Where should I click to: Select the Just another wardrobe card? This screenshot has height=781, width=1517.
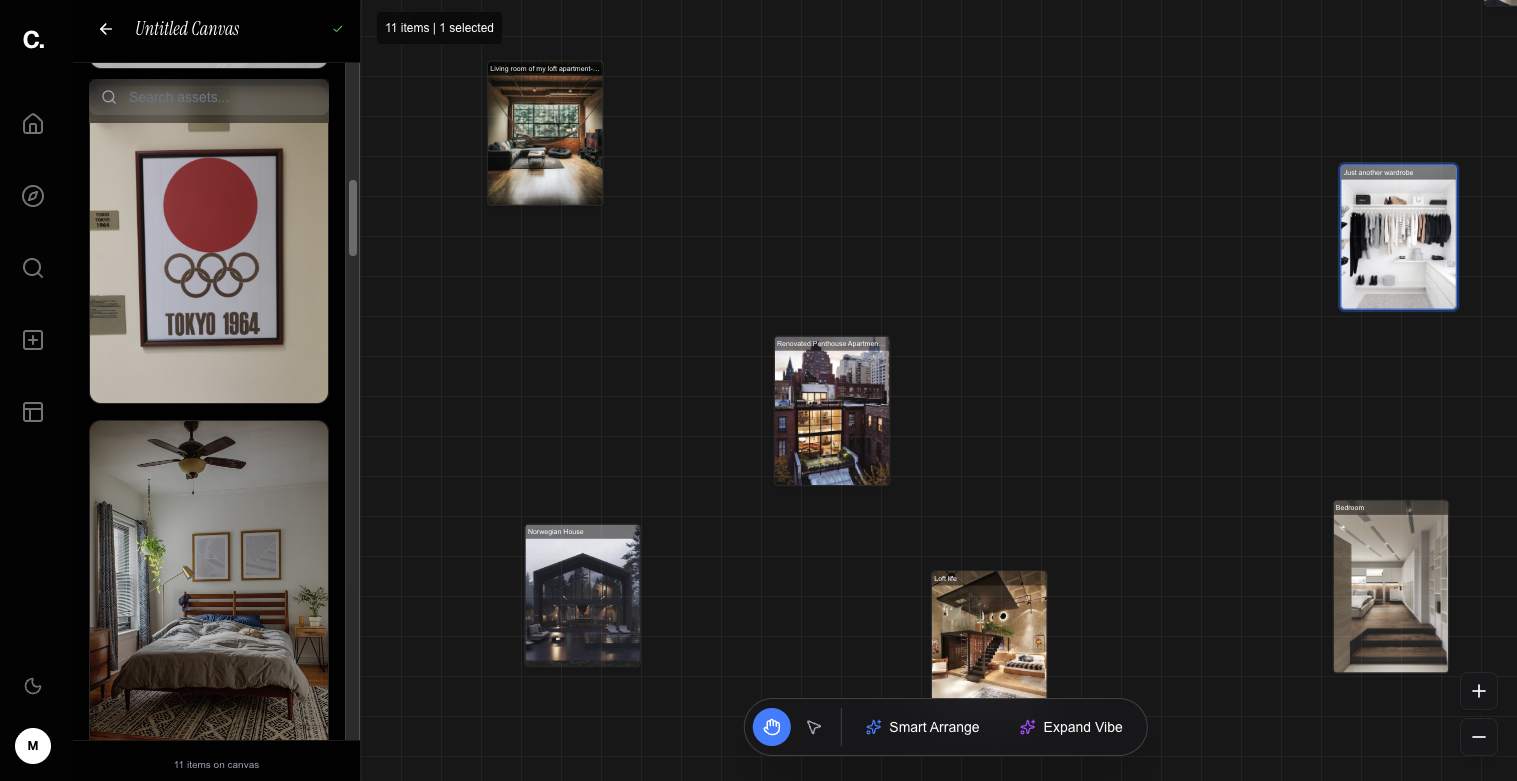[x=1398, y=237]
